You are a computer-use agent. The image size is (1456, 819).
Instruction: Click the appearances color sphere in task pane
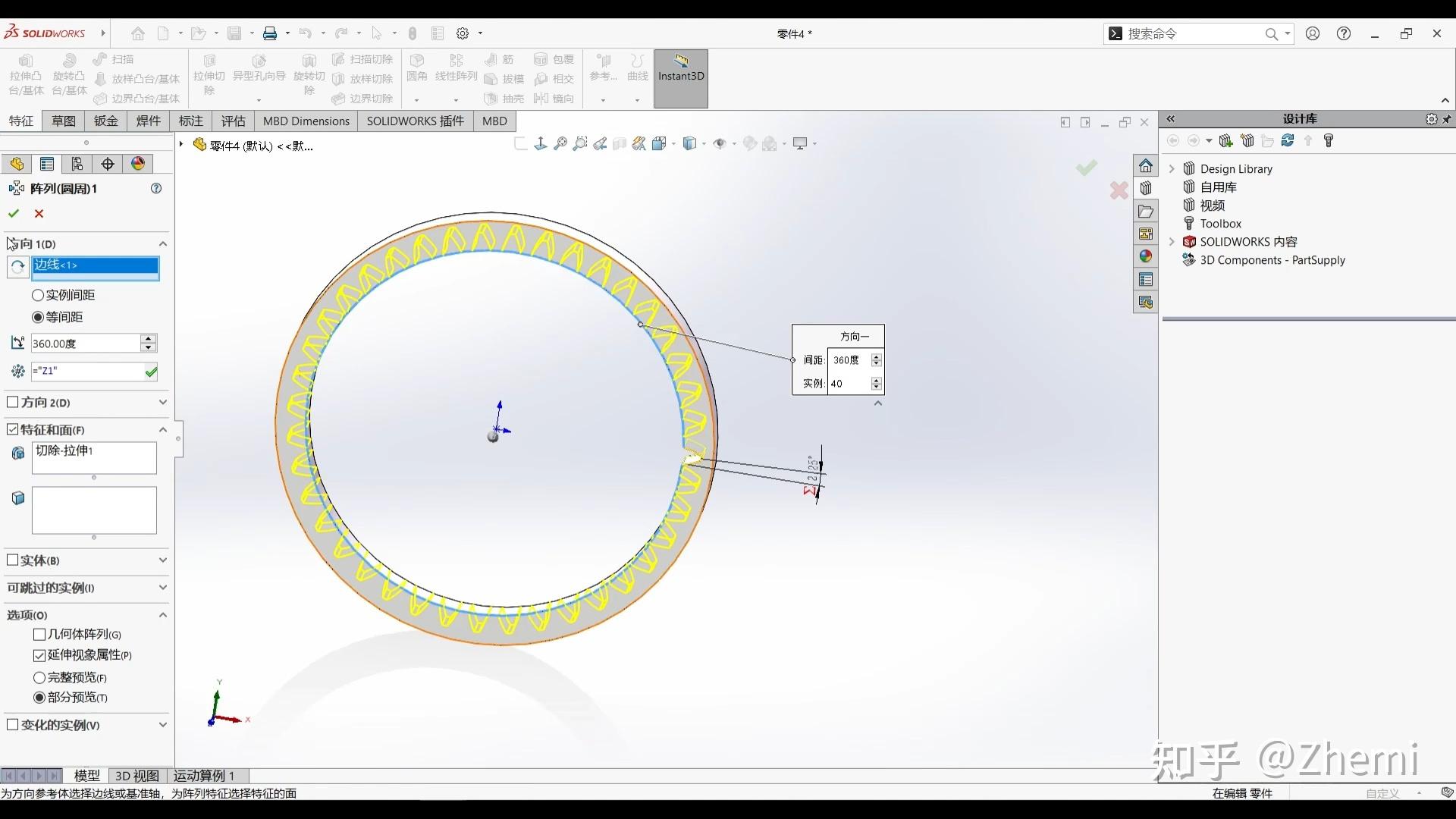pyautogui.click(x=1146, y=256)
